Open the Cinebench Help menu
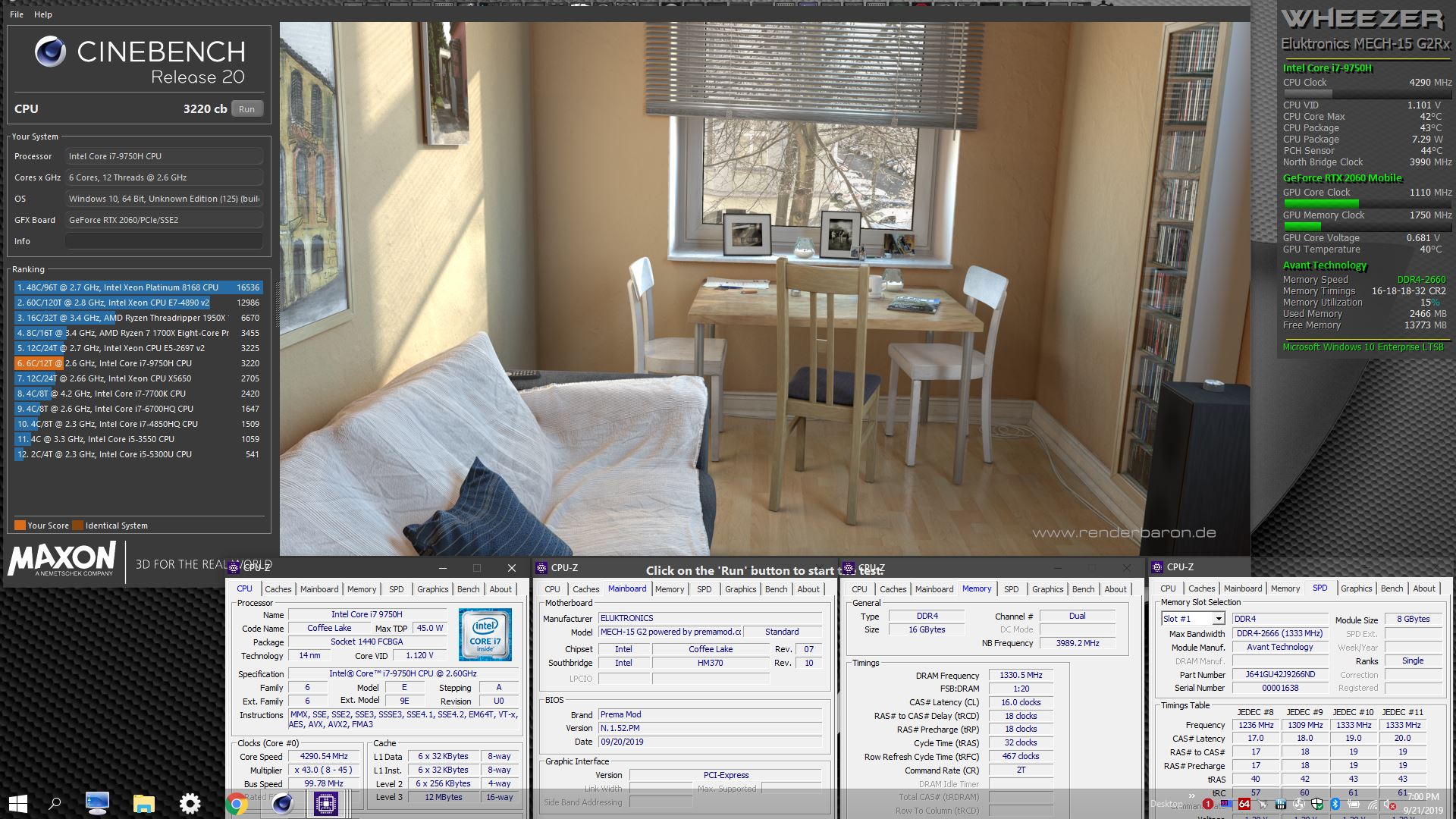Screen dimensions: 1456x819 coord(43,14)
